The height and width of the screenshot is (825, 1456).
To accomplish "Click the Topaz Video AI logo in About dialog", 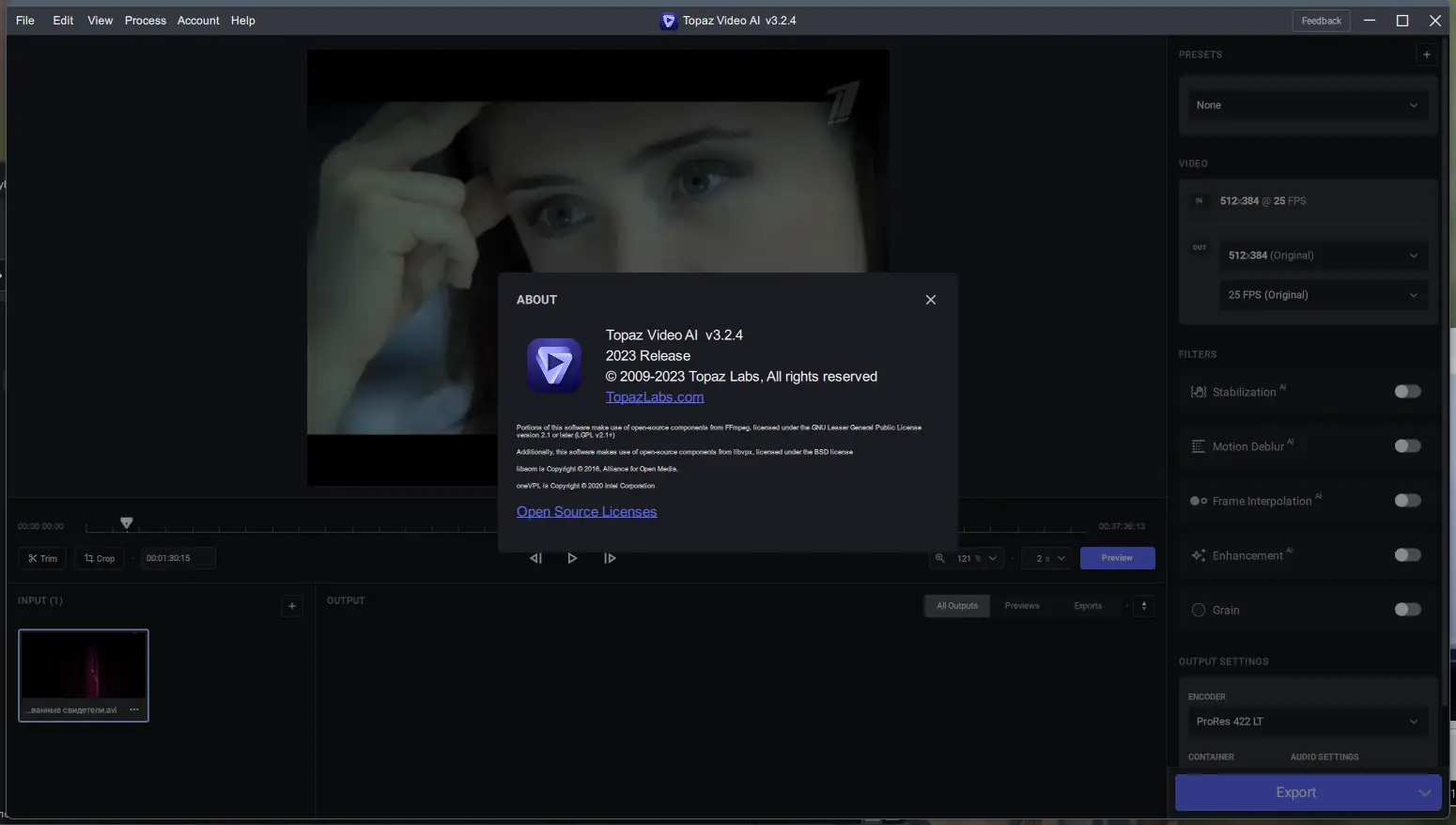I will pos(554,366).
